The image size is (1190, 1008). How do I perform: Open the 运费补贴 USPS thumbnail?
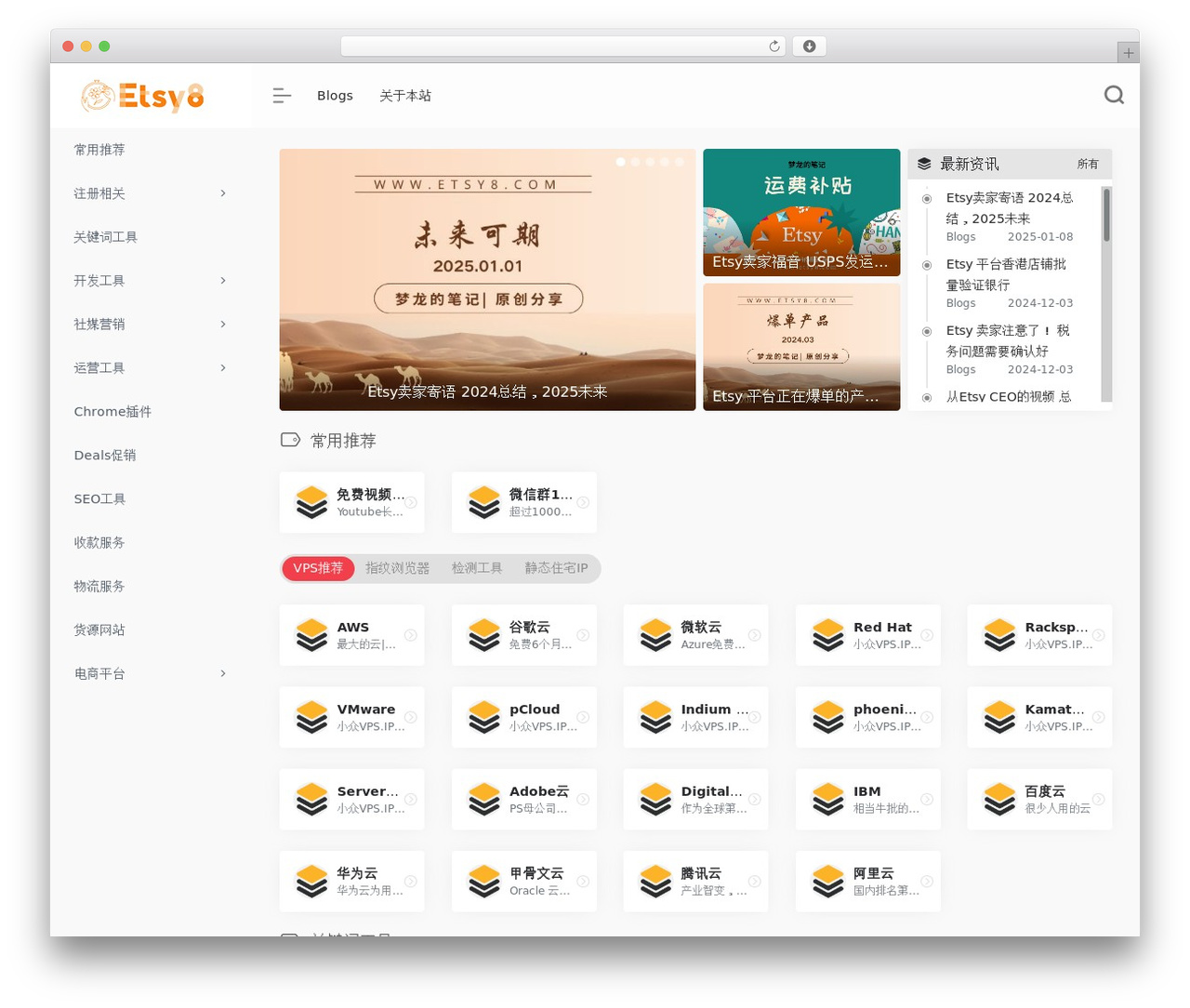[801, 212]
